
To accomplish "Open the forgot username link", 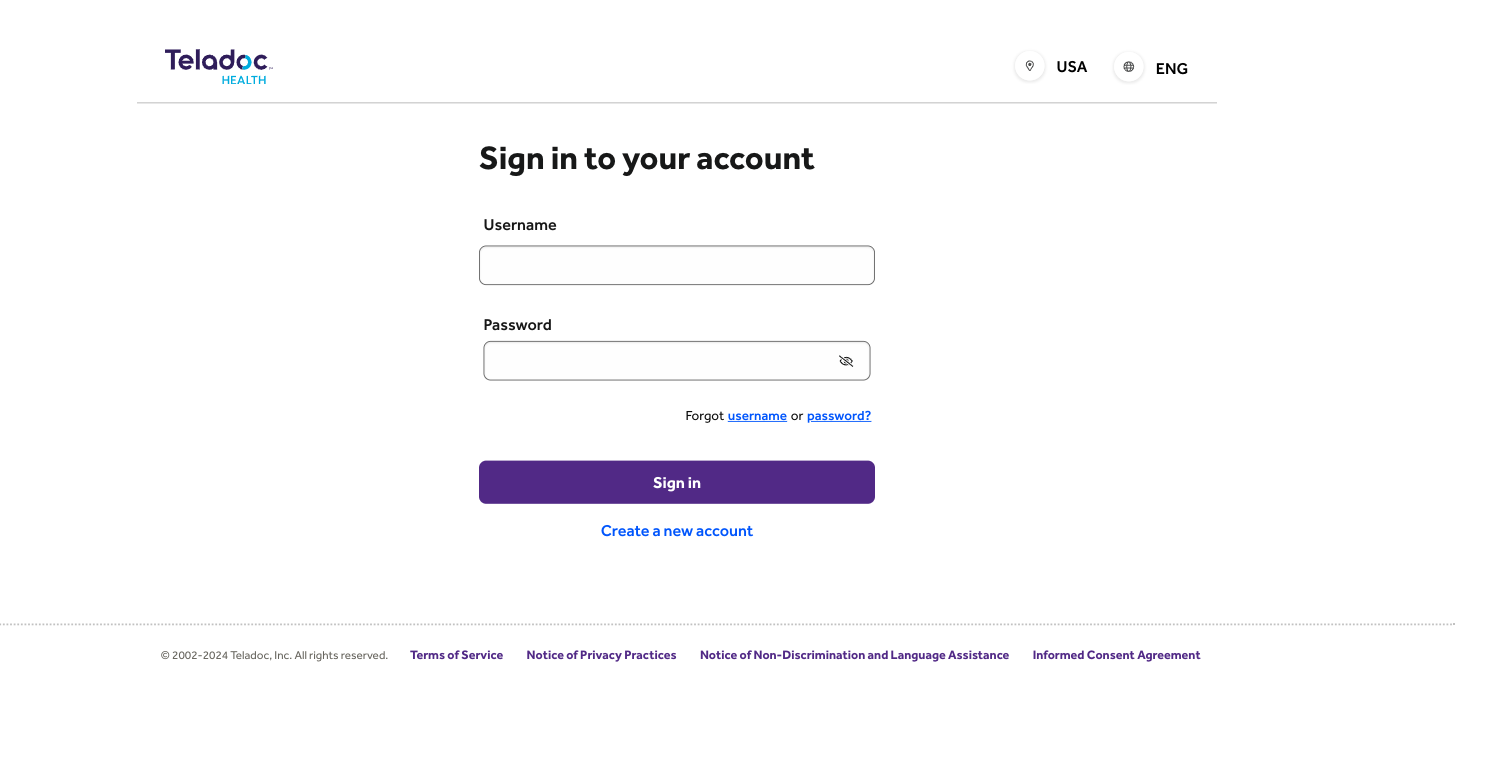I will [x=757, y=416].
